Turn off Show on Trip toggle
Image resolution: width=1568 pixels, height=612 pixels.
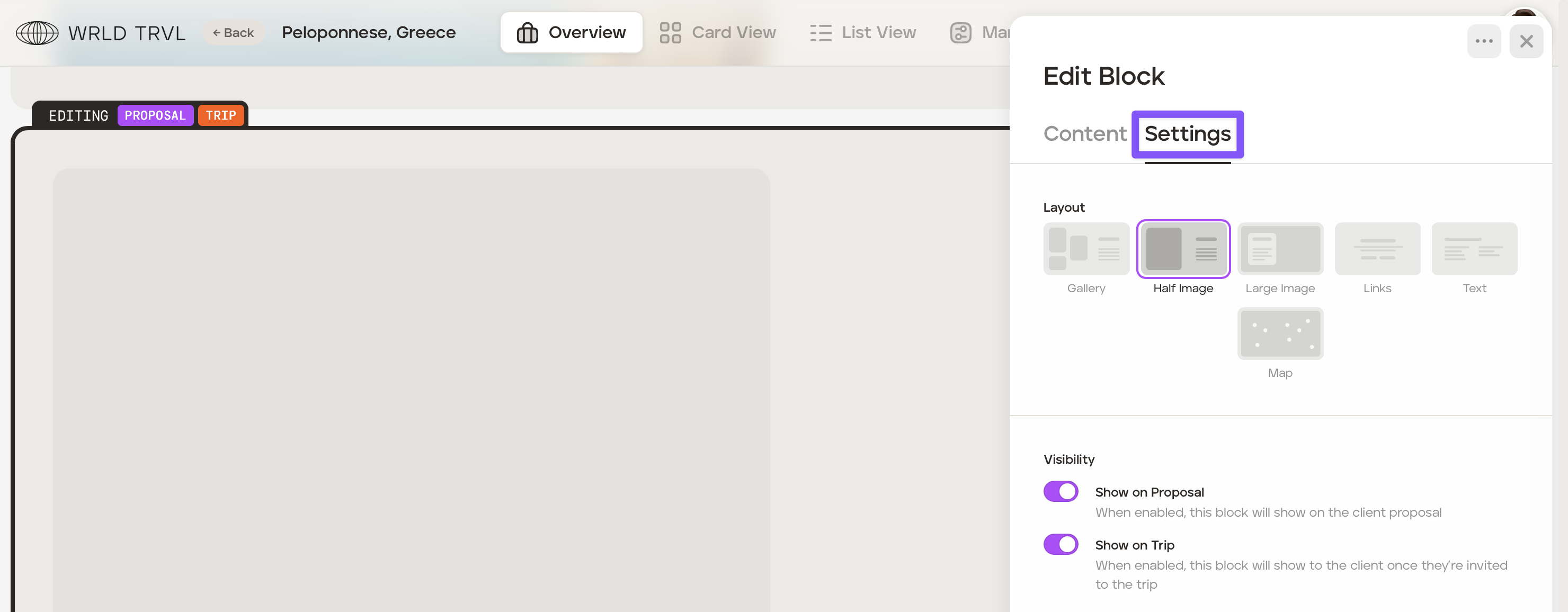pos(1061,544)
